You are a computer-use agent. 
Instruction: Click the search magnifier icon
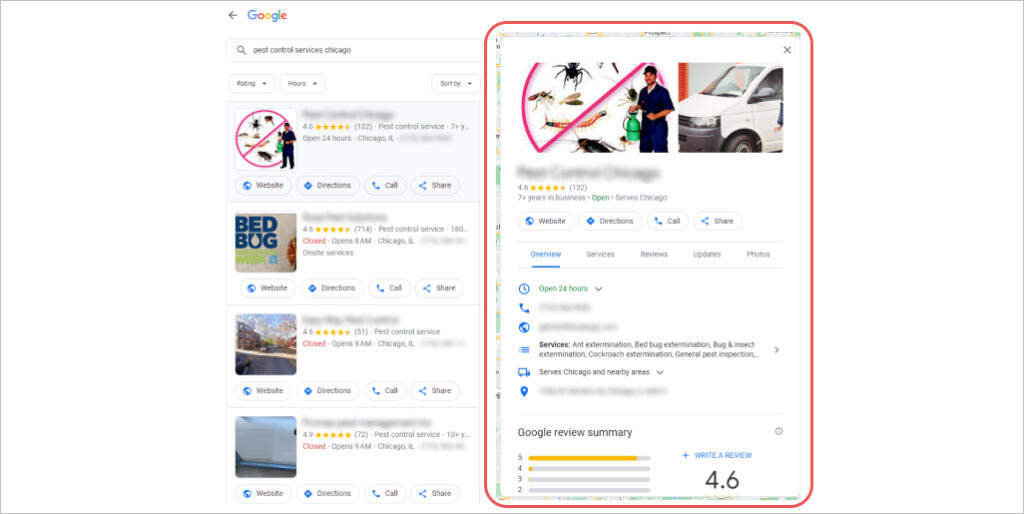[241, 50]
